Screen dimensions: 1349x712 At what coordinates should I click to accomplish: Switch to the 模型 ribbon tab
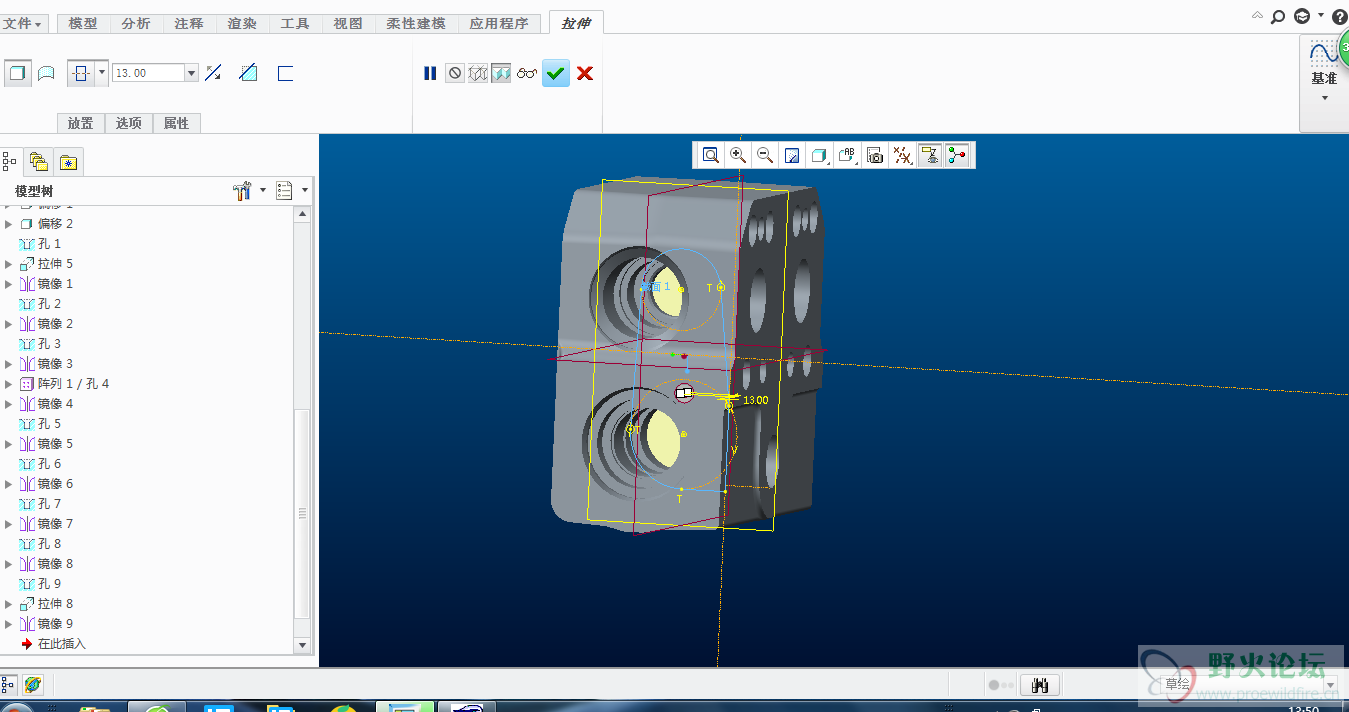point(83,23)
